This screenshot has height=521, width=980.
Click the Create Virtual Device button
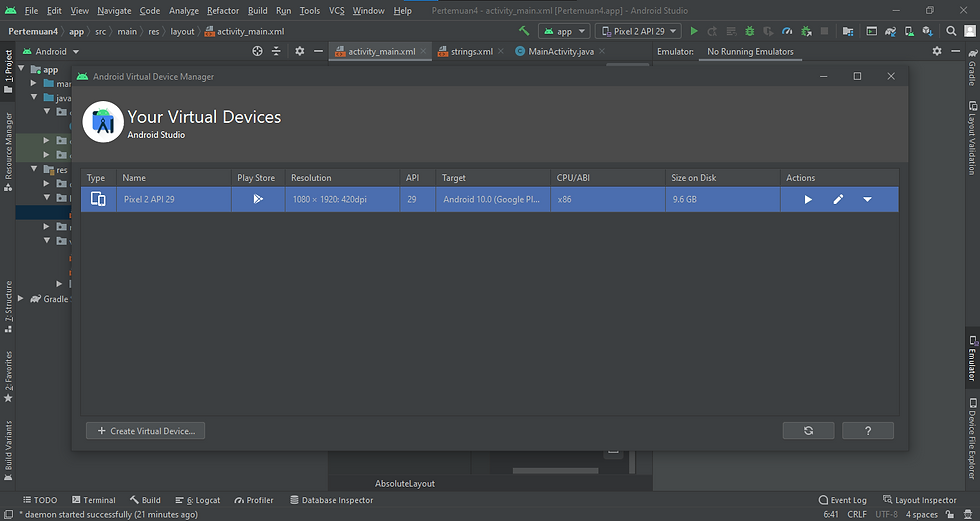(x=146, y=430)
